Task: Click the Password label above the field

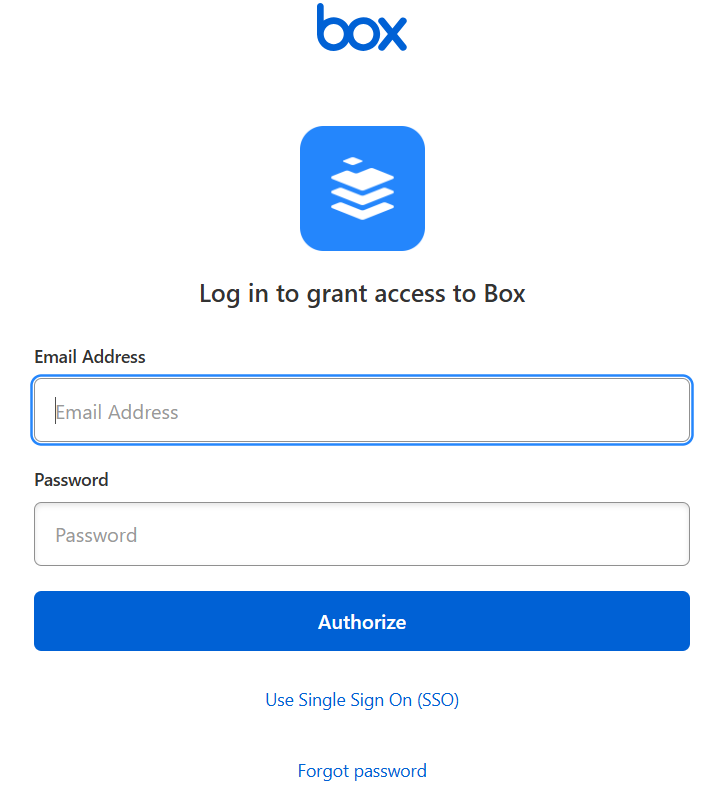Action: point(71,480)
